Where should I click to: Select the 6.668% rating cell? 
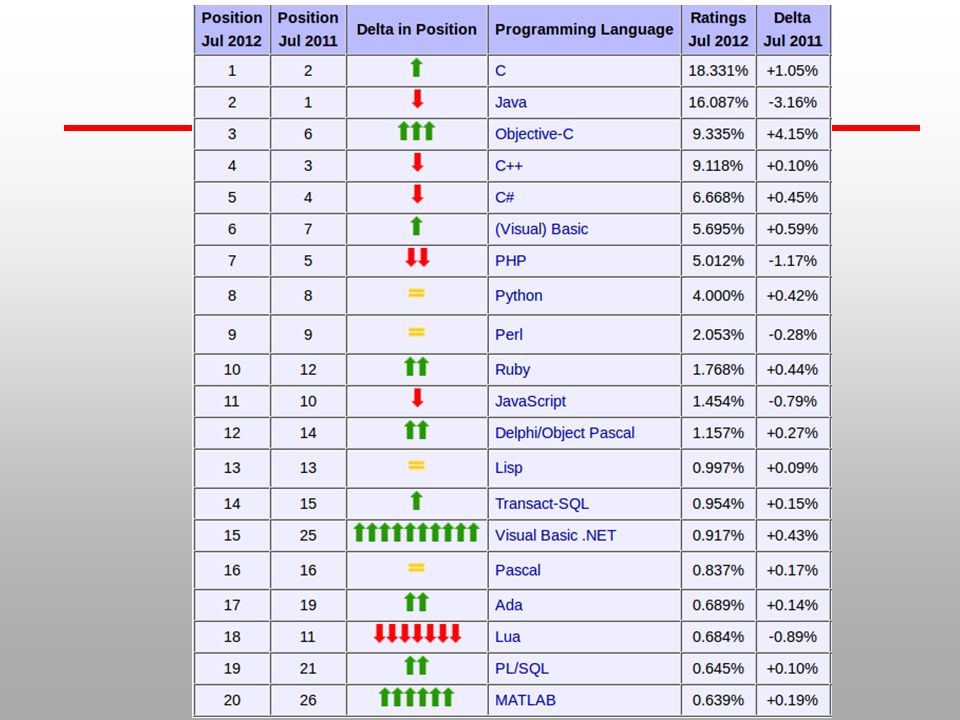click(718, 198)
